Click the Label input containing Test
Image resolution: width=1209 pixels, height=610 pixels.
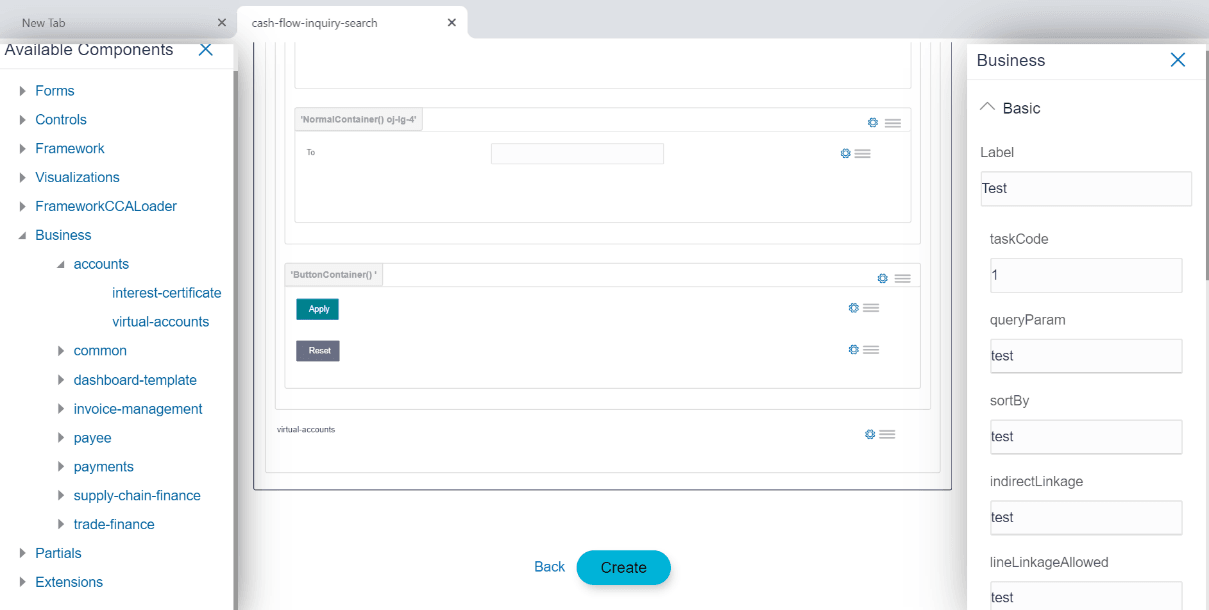pyautogui.click(x=1086, y=188)
